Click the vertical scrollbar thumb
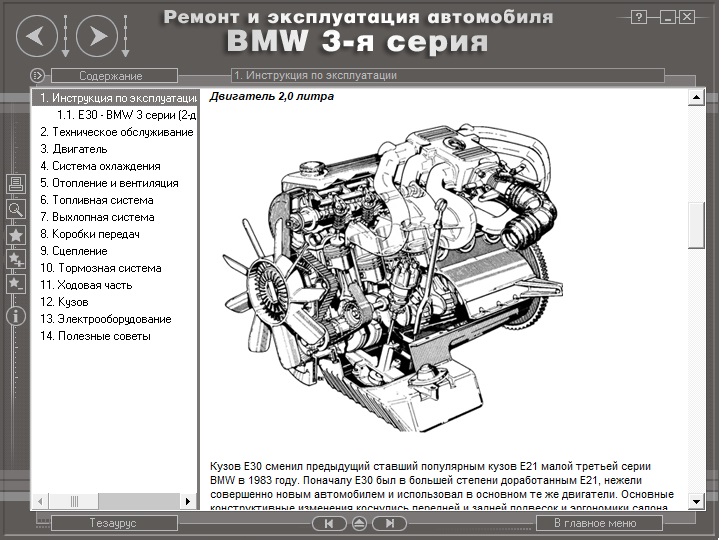This screenshot has width=721, height=540. 696,225
